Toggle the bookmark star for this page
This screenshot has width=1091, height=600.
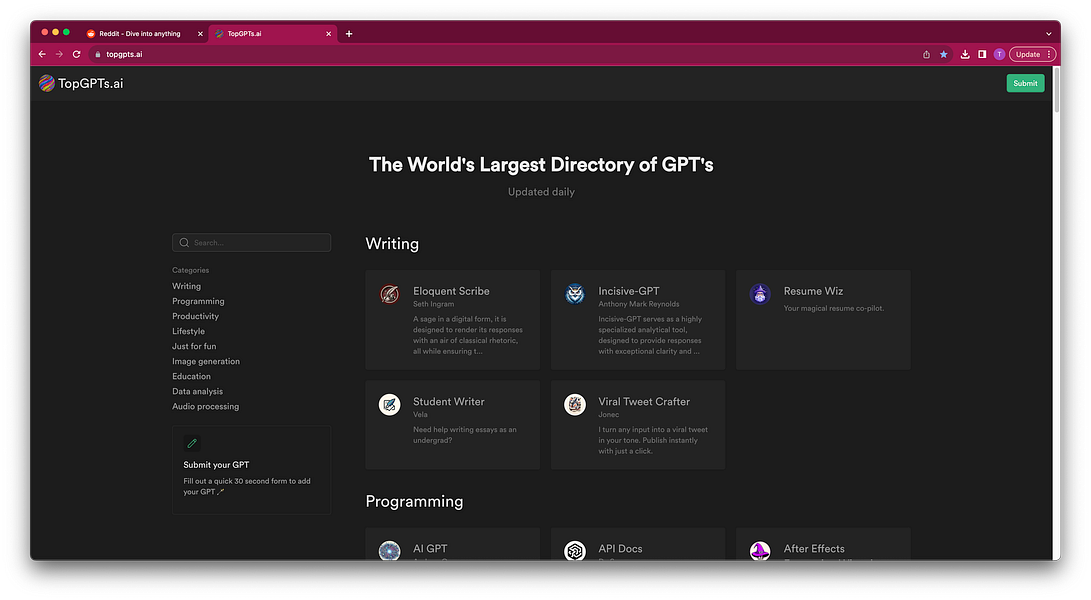click(x=943, y=54)
